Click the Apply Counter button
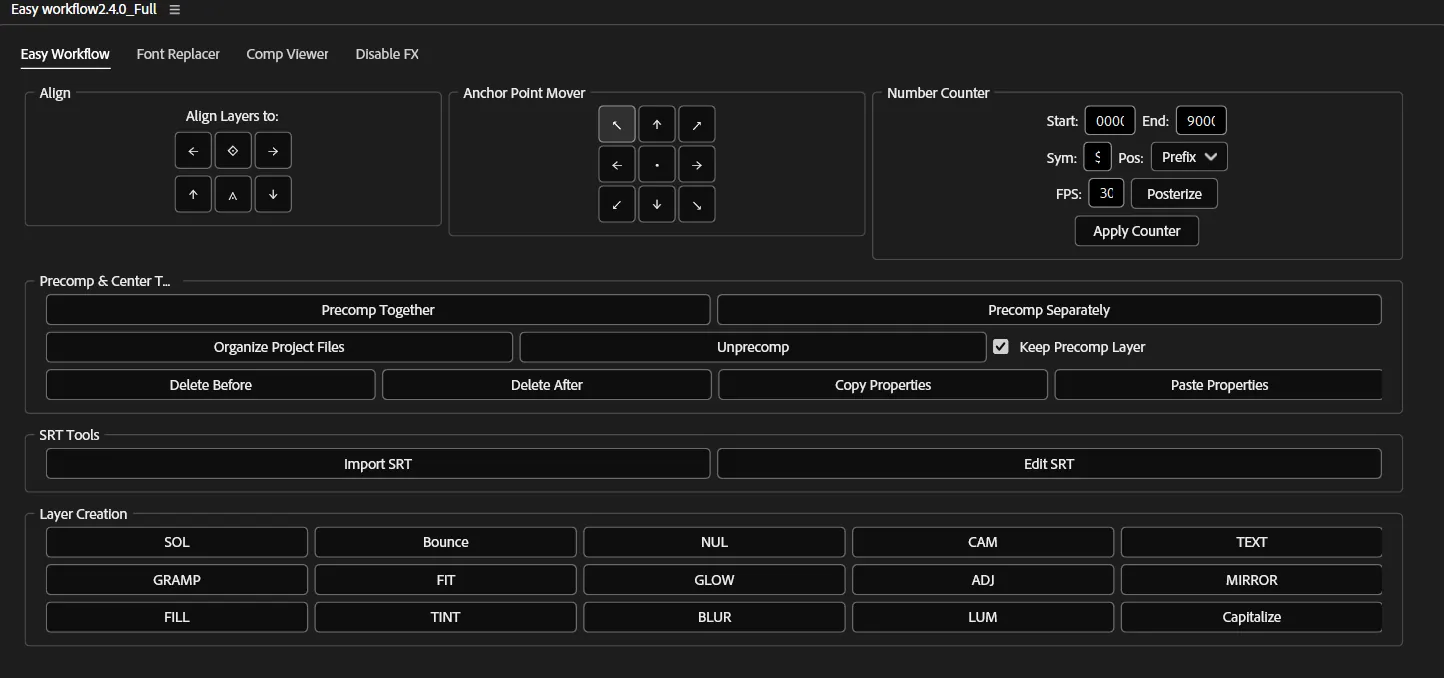This screenshot has width=1444, height=678. (x=1136, y=230)
